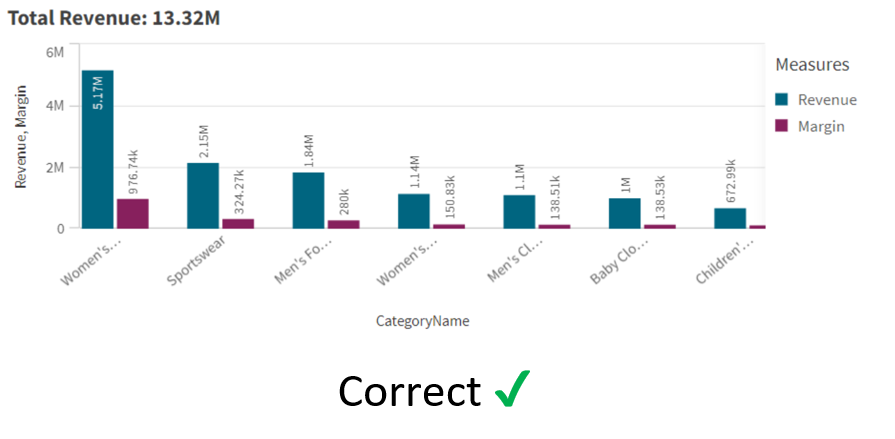Screen dimensions: 895x439
Task: Click the Total Revenue: 13.32M title
Action: [114, 18]
